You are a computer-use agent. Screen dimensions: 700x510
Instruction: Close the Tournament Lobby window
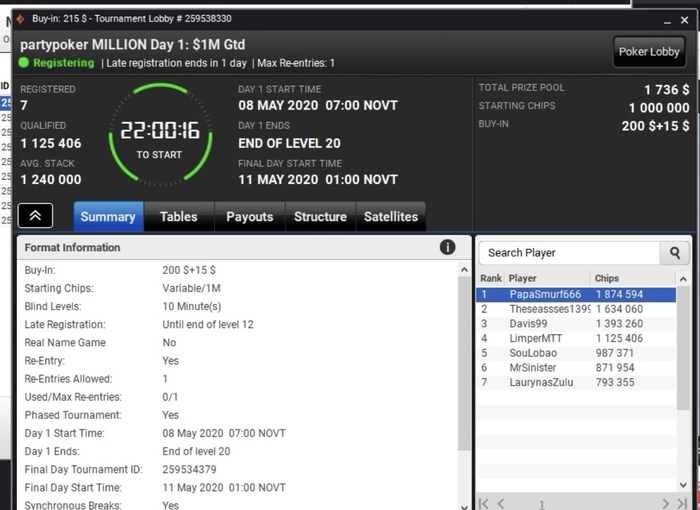(684, 20)
